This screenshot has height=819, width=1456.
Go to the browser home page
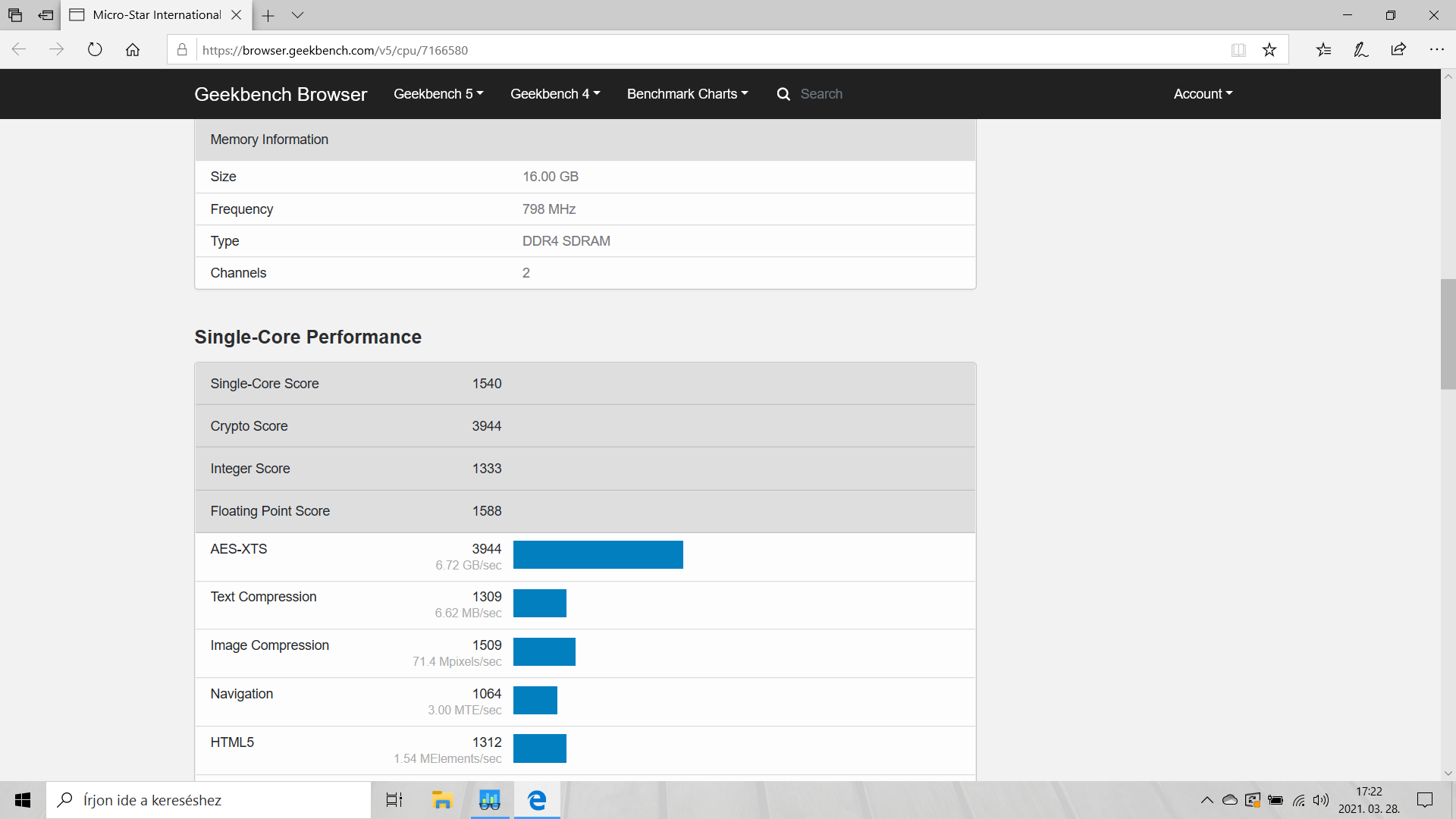pyautogui.click(x=133, y=50)
